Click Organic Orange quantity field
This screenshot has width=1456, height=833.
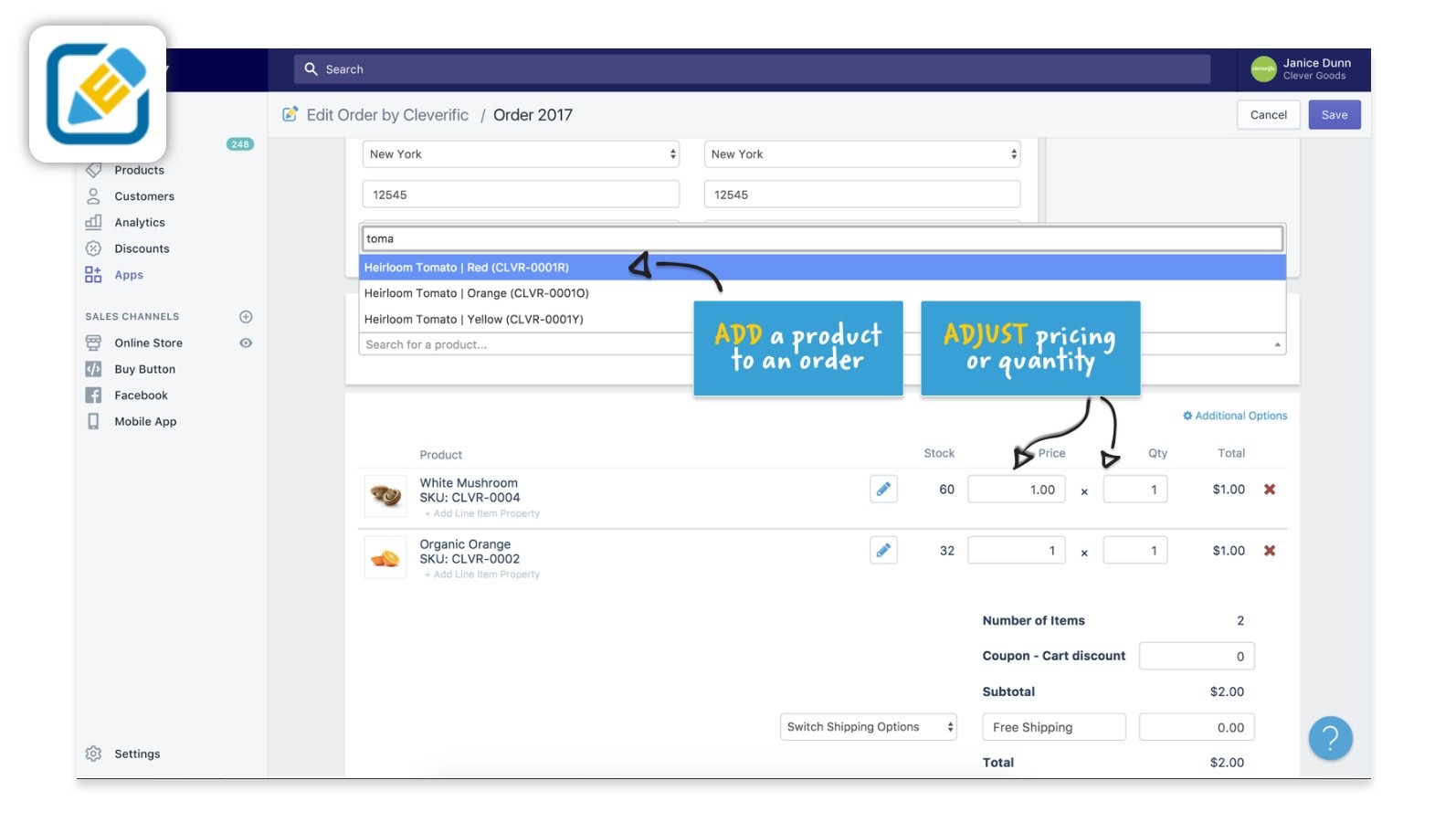tap(1134, 551)
